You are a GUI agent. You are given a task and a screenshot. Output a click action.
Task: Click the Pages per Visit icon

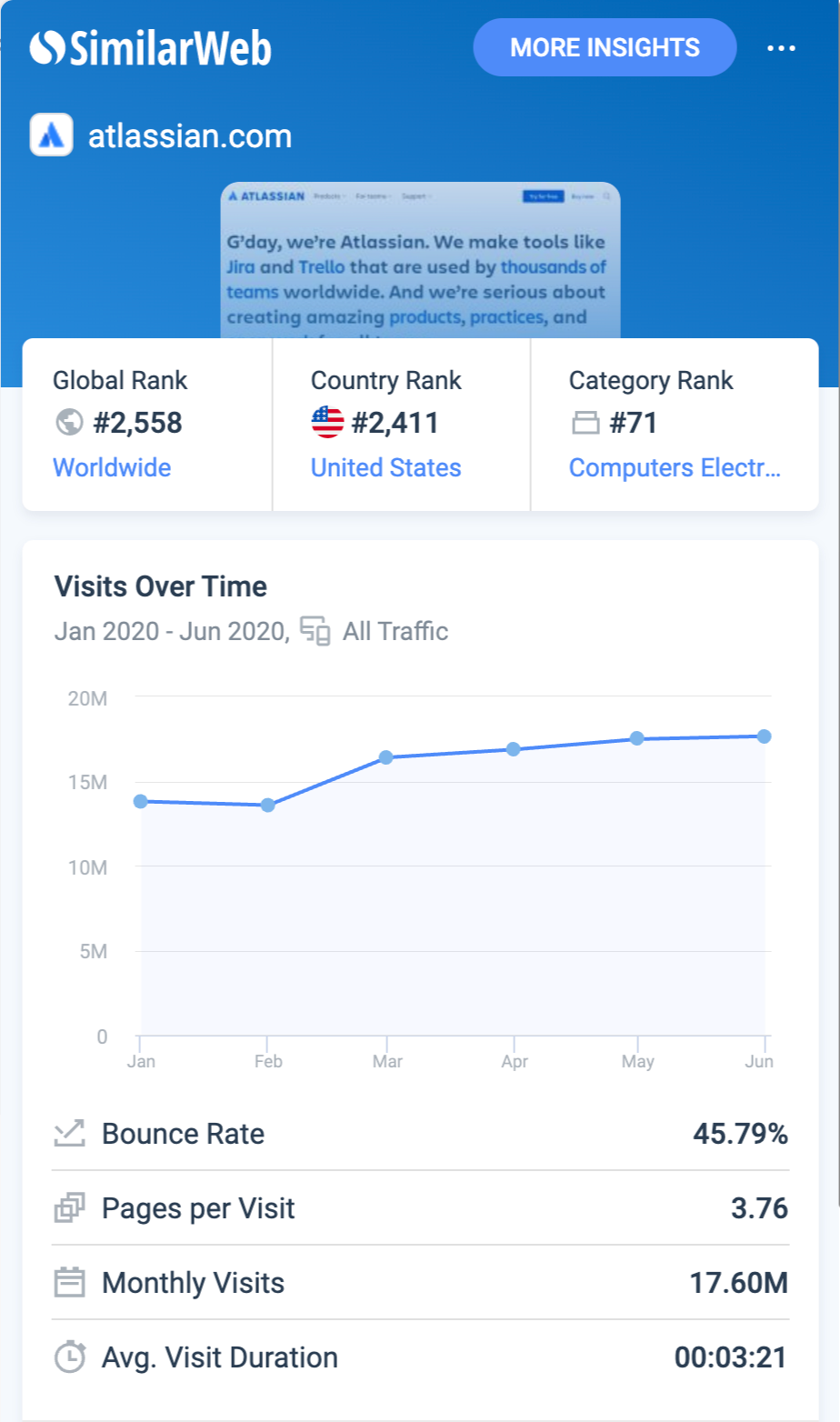[x=69, y=1207]
